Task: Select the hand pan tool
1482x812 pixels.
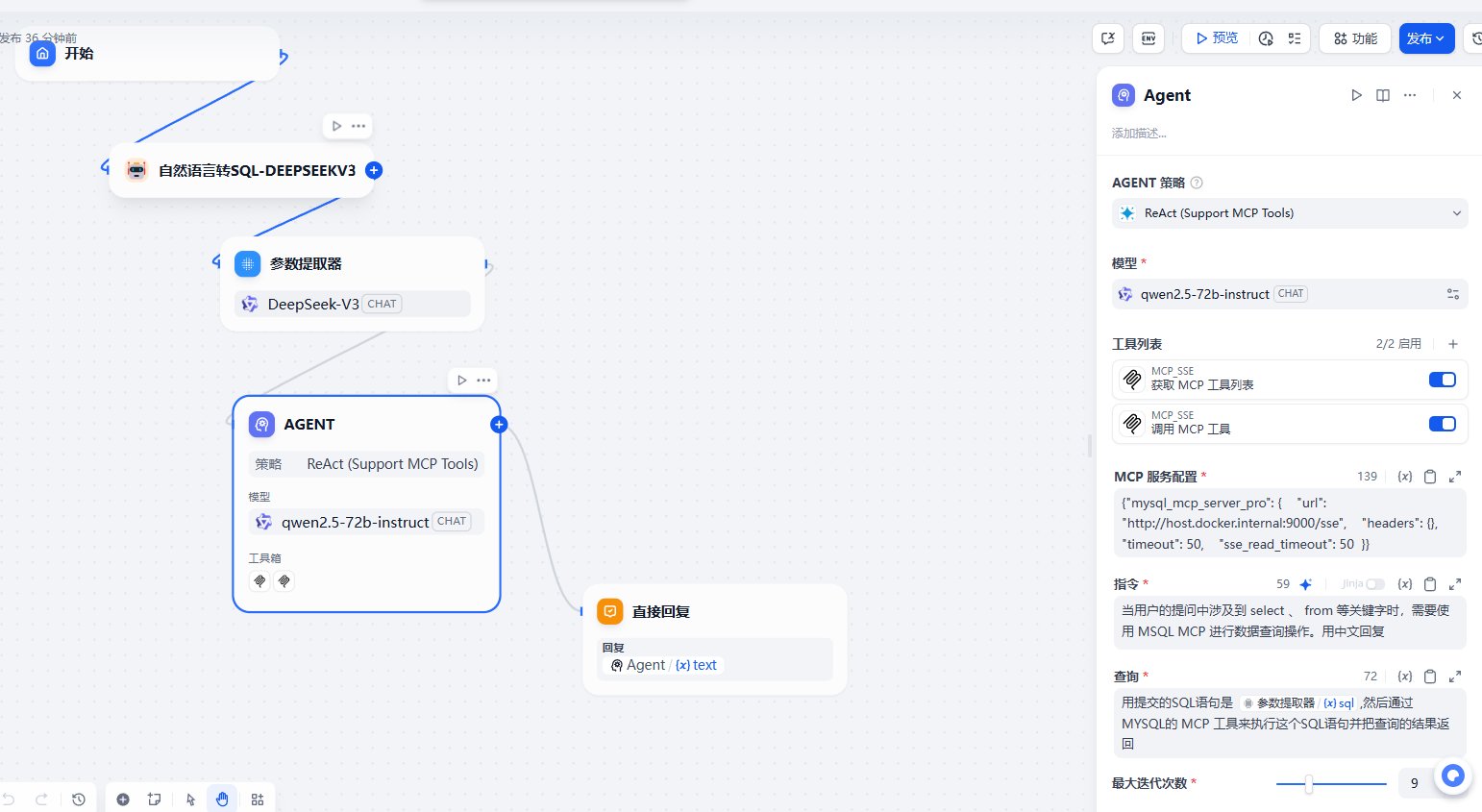Action: click(222, 800)
